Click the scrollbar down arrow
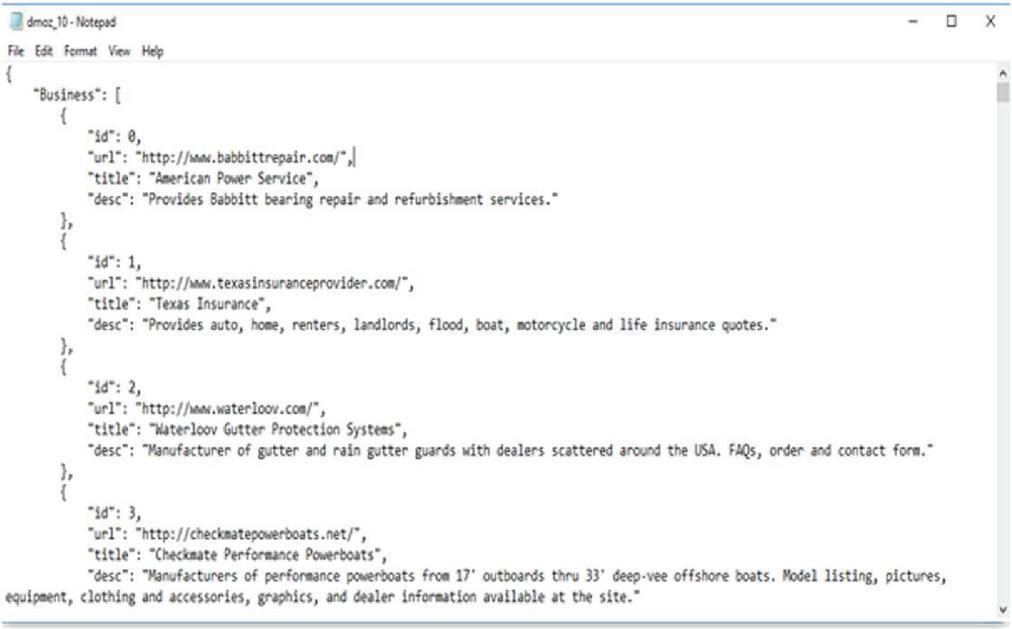 tap(1003, 609)
